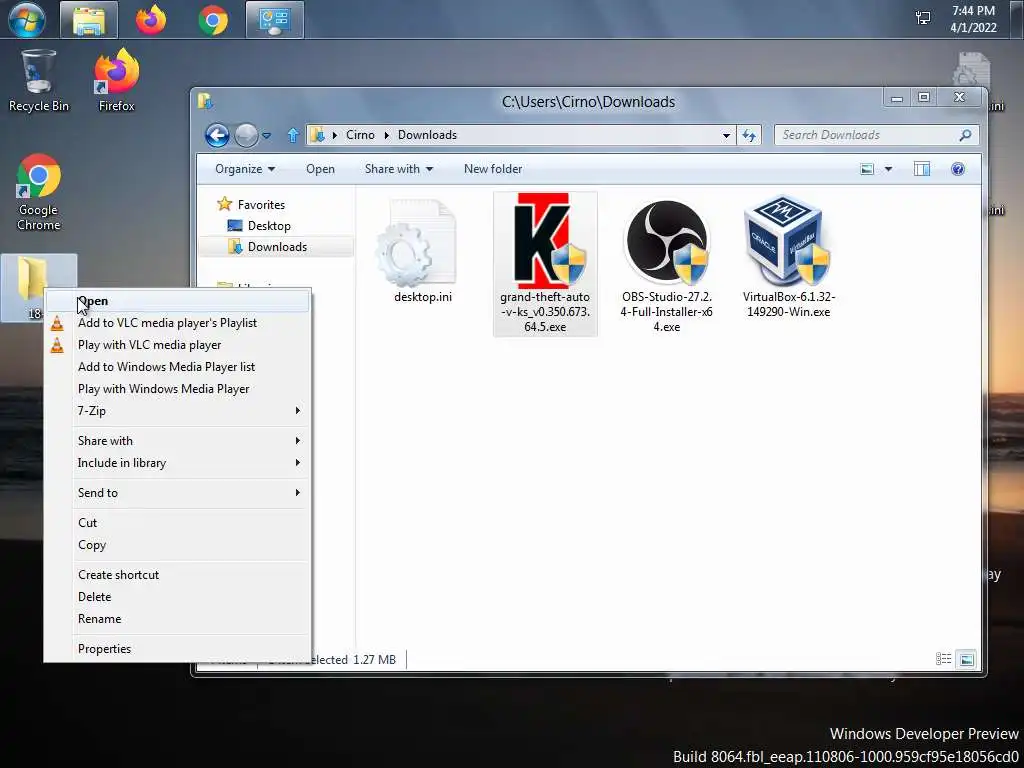1024x768 pixels.
Task: Go forward in the Downloads window
Action: pyautogui.click(x=246, y=135)
